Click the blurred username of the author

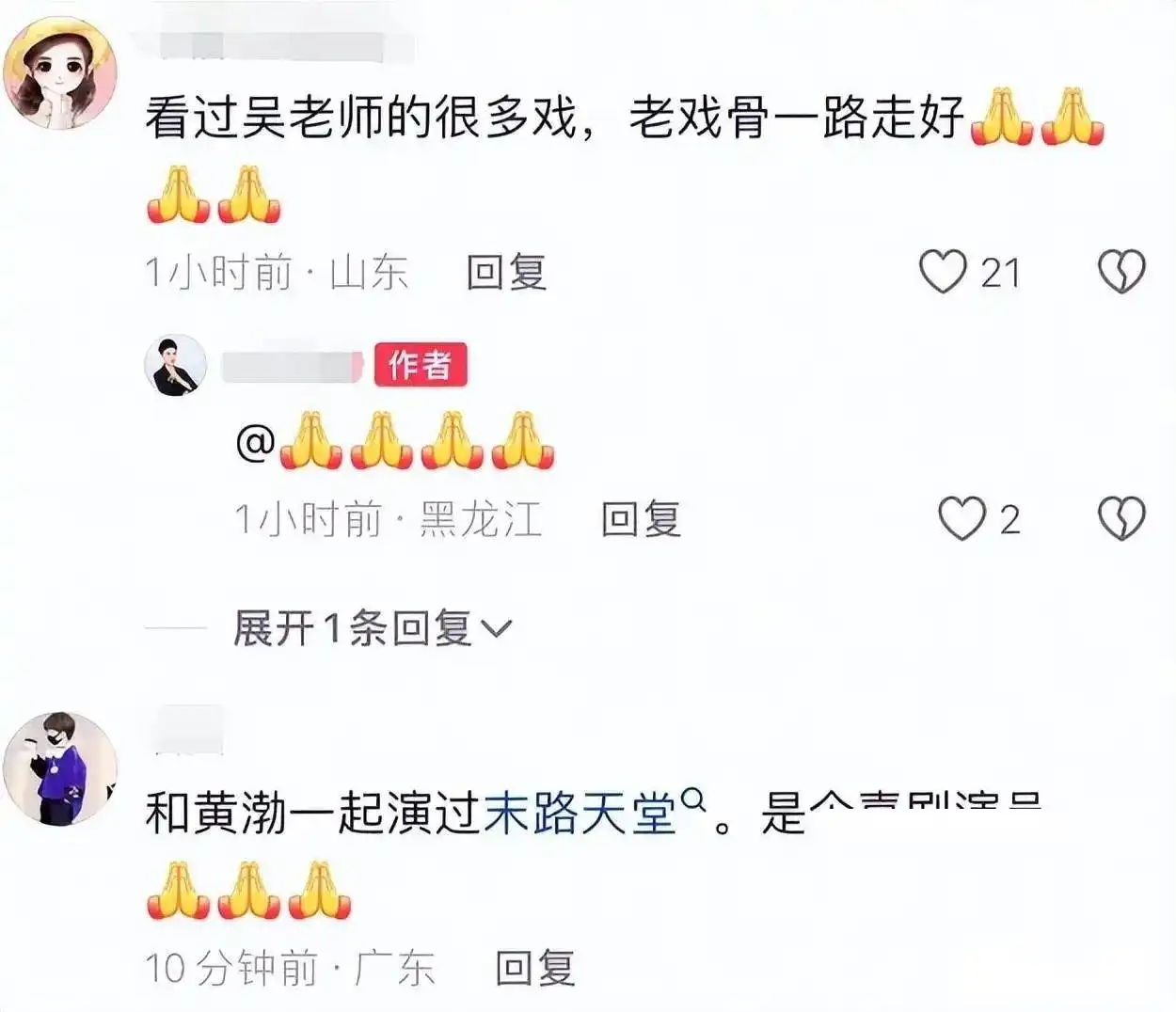tap(292, 366)
